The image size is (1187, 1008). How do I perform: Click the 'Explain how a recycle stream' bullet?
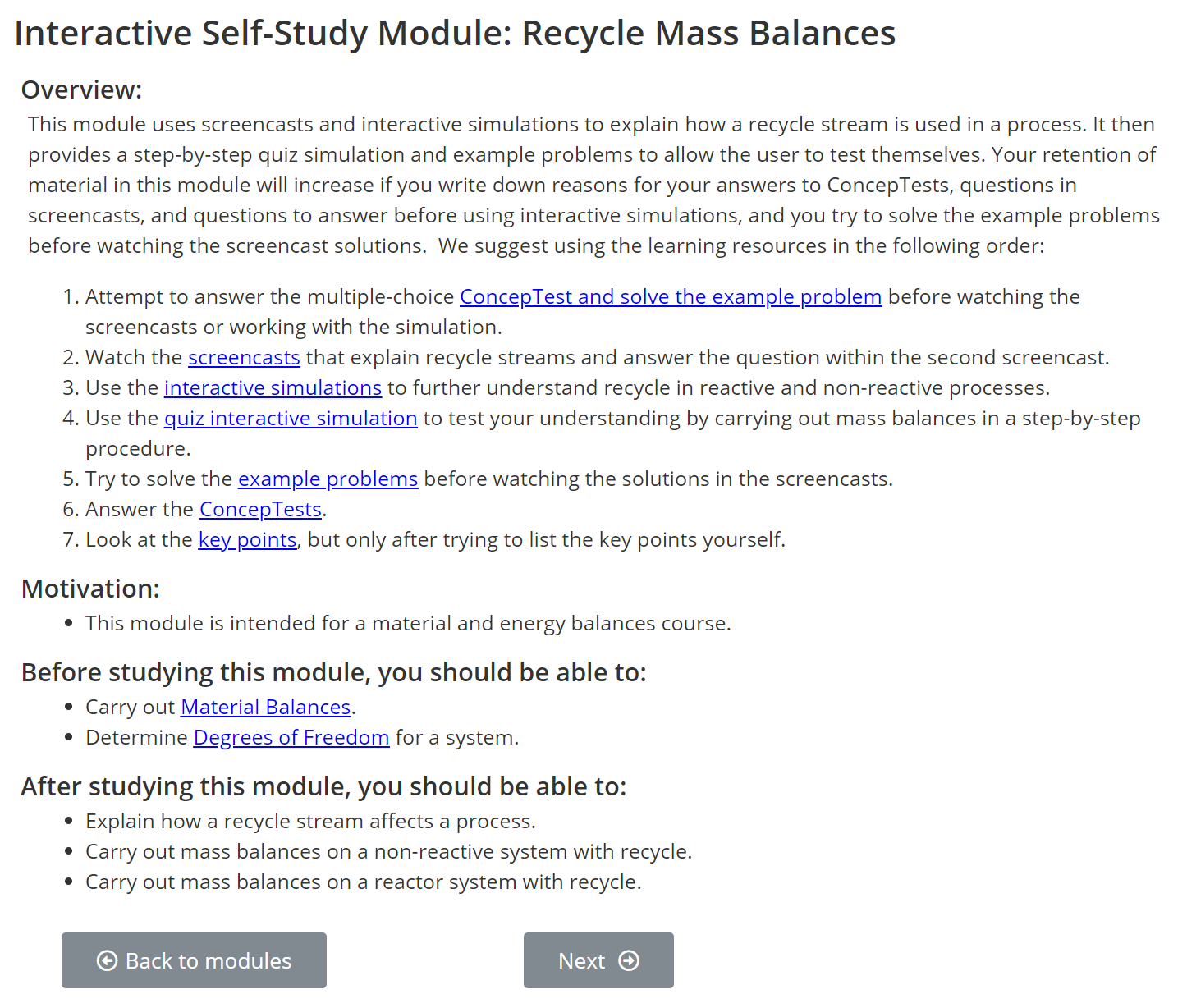pyautogui.click(x=310, y=822)
